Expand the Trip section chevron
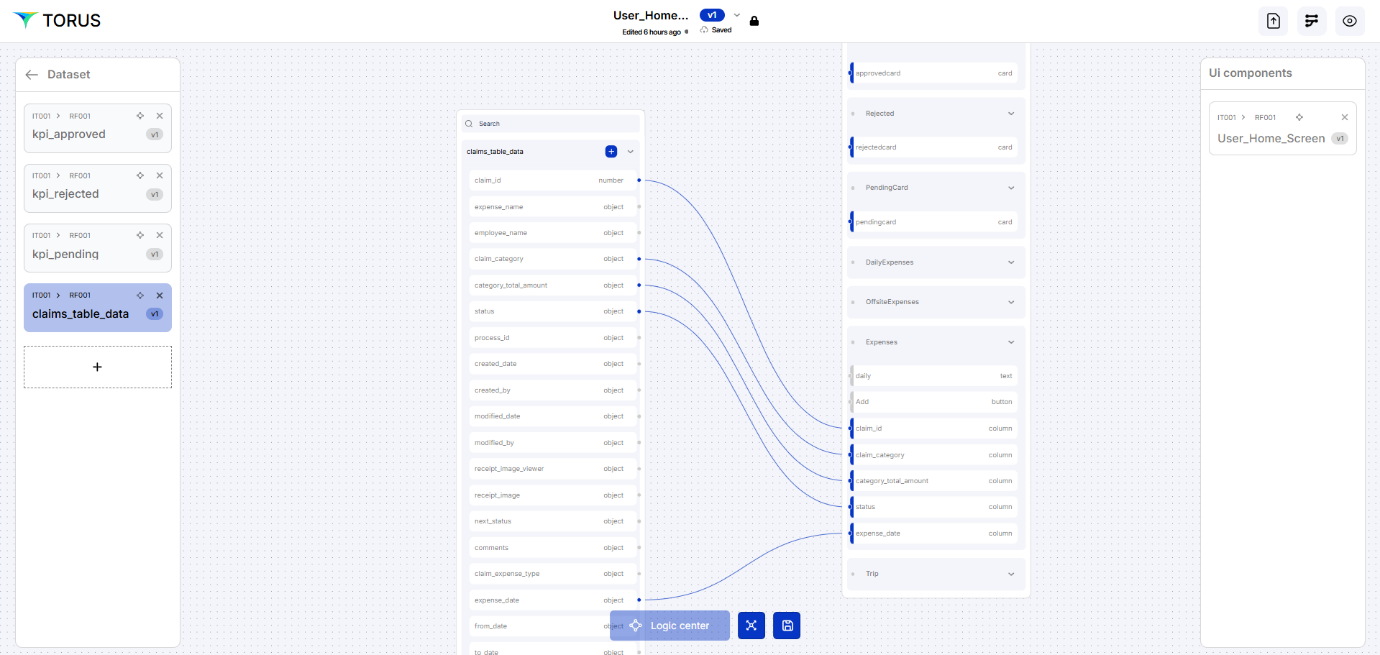The image size is (1380, 655). (x=1011, y=574)
